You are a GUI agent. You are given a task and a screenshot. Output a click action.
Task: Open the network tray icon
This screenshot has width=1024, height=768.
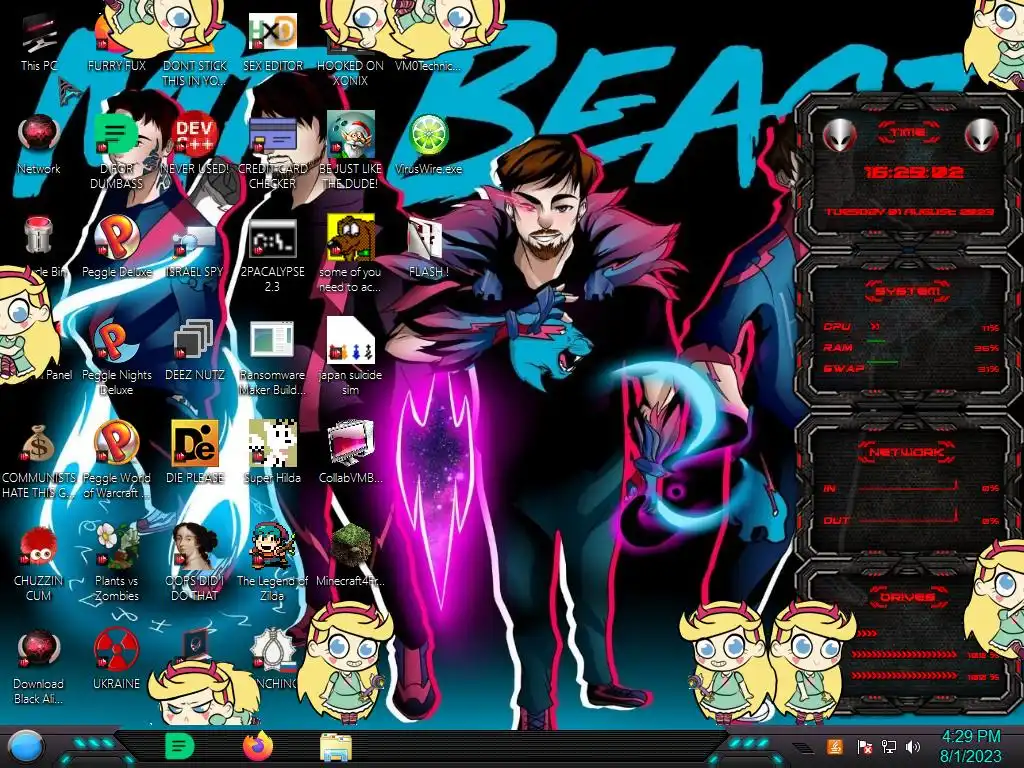889,746
